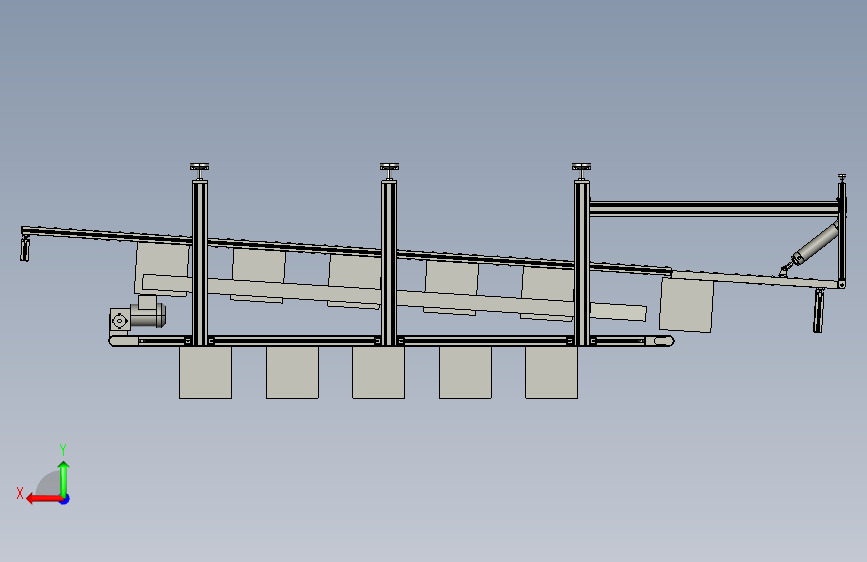Select the isolated tilted box right of the third column
Image resolution: width=867 pixels, height=562 pixels.
(686, 305)
